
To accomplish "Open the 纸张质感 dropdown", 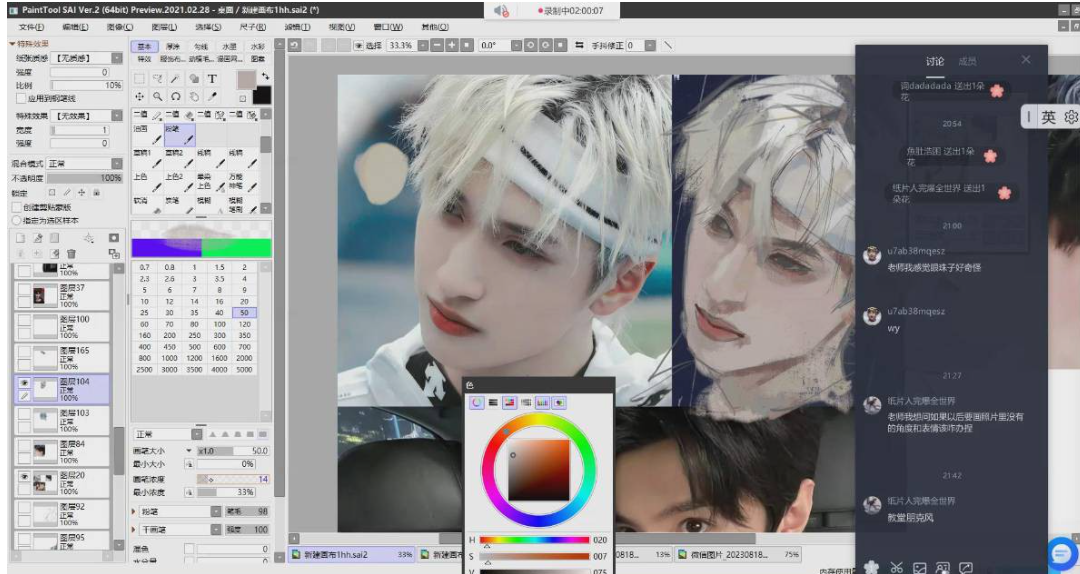I will click(84, 59).
